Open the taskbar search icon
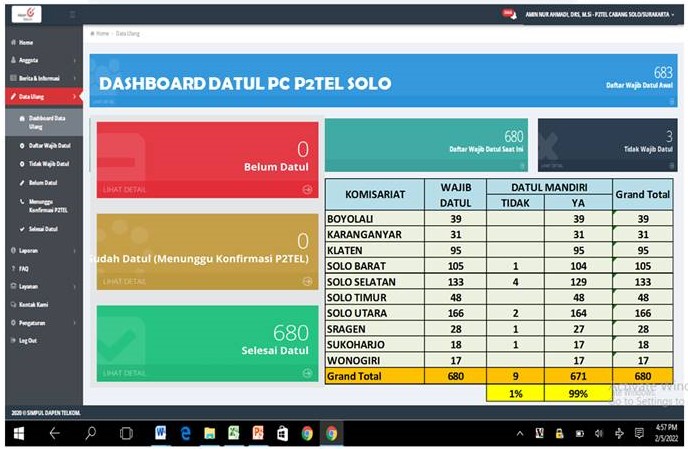 pyautogui.click(x=90, y=434)
